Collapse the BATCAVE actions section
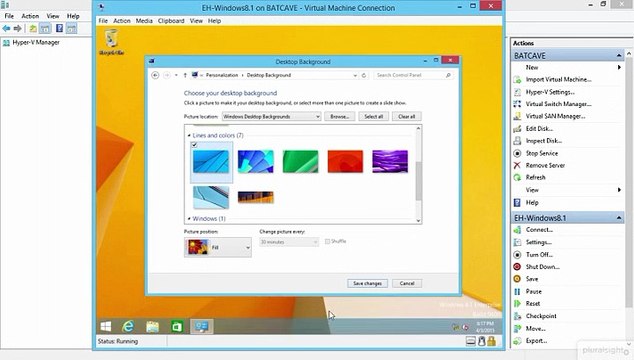This screenshot has width=634, height=360. coord(619,55)
